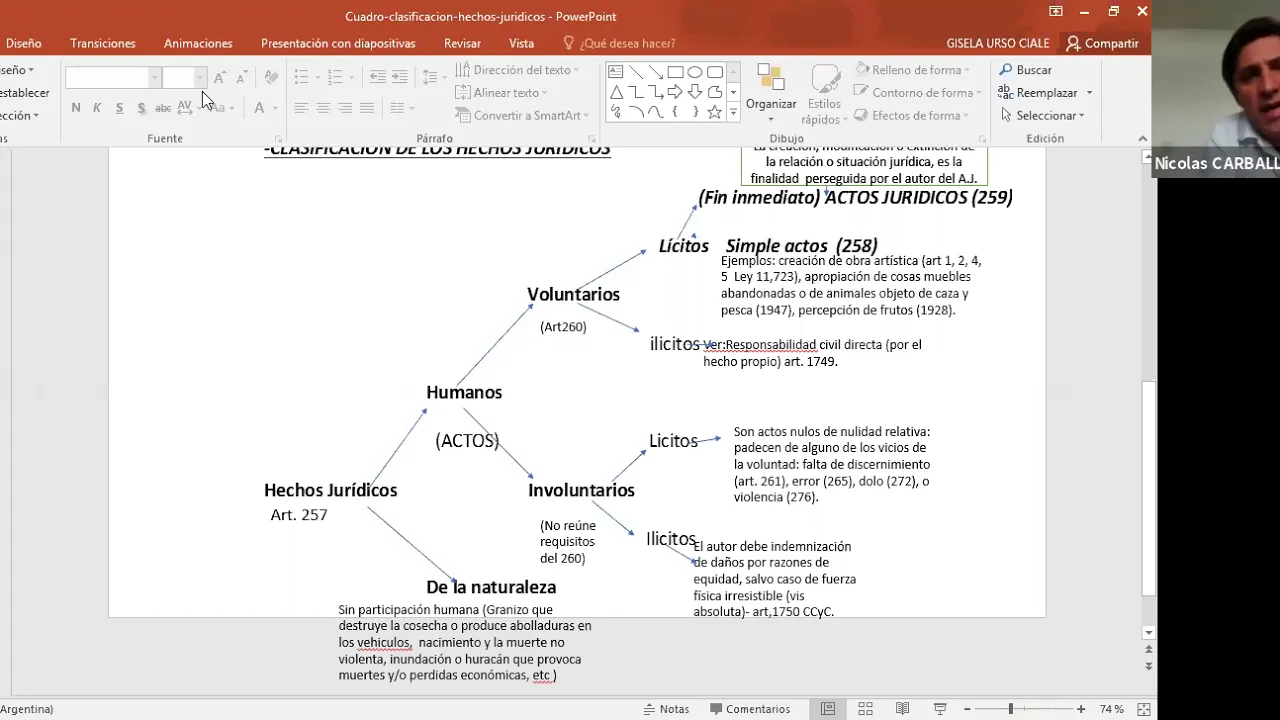Image resolution: width=1280 pixels, height=720 pixels.
Task: Toggle bold (N) formatting
Action: point(76,108)
